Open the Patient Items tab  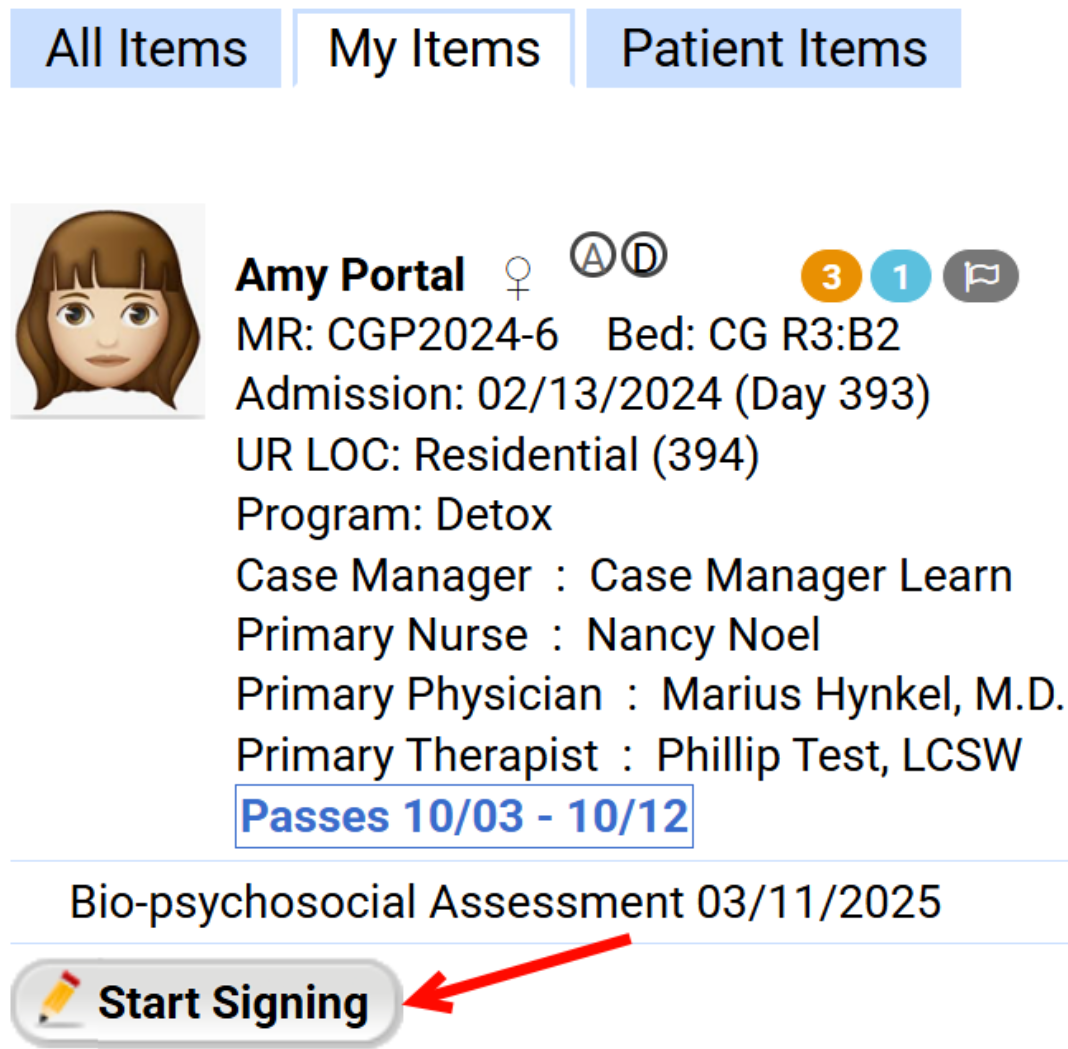tap(774, 48)
